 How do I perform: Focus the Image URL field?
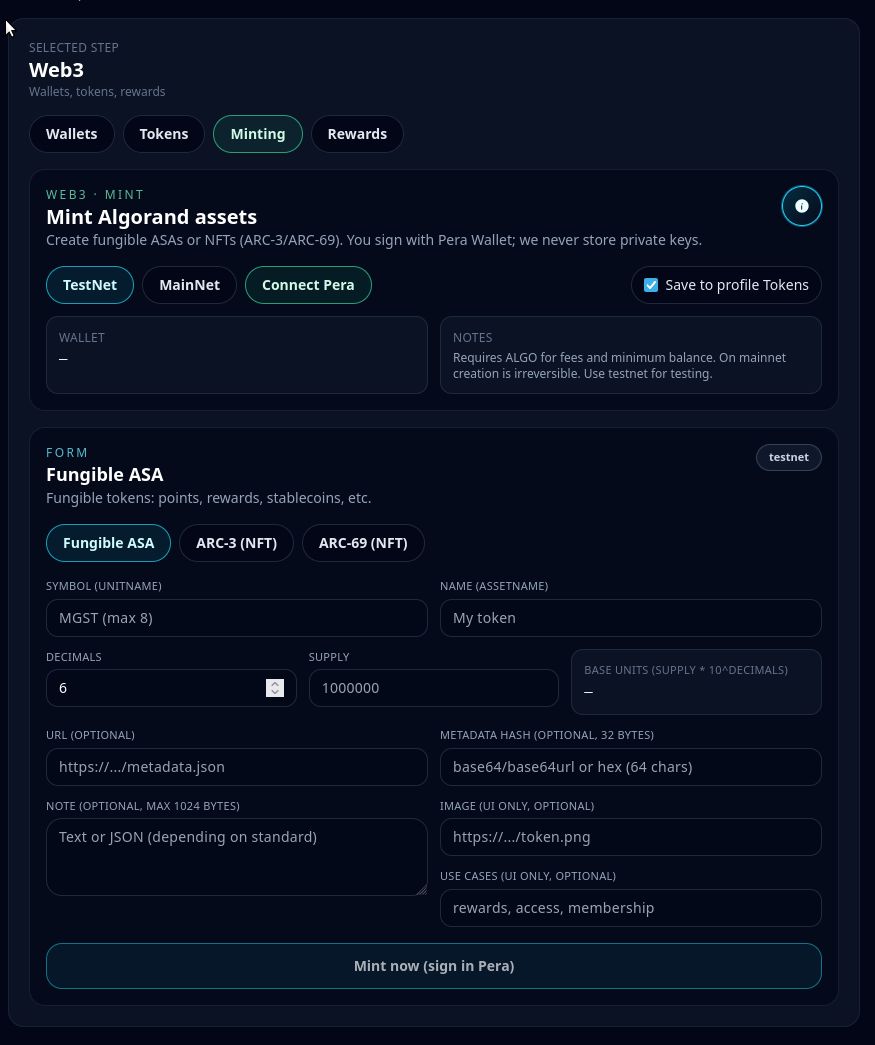pyautogui.click(x=630, y=837)
